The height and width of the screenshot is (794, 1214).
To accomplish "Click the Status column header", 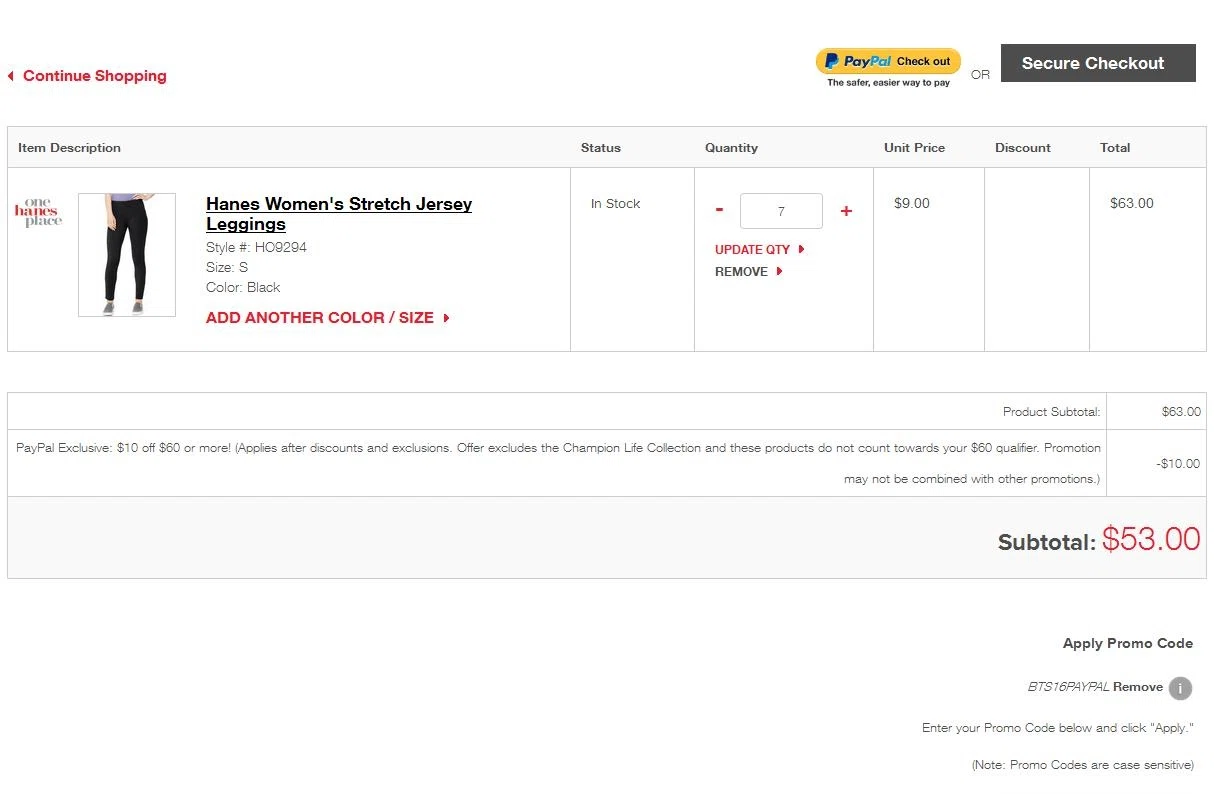I will (x=601, y=148).
